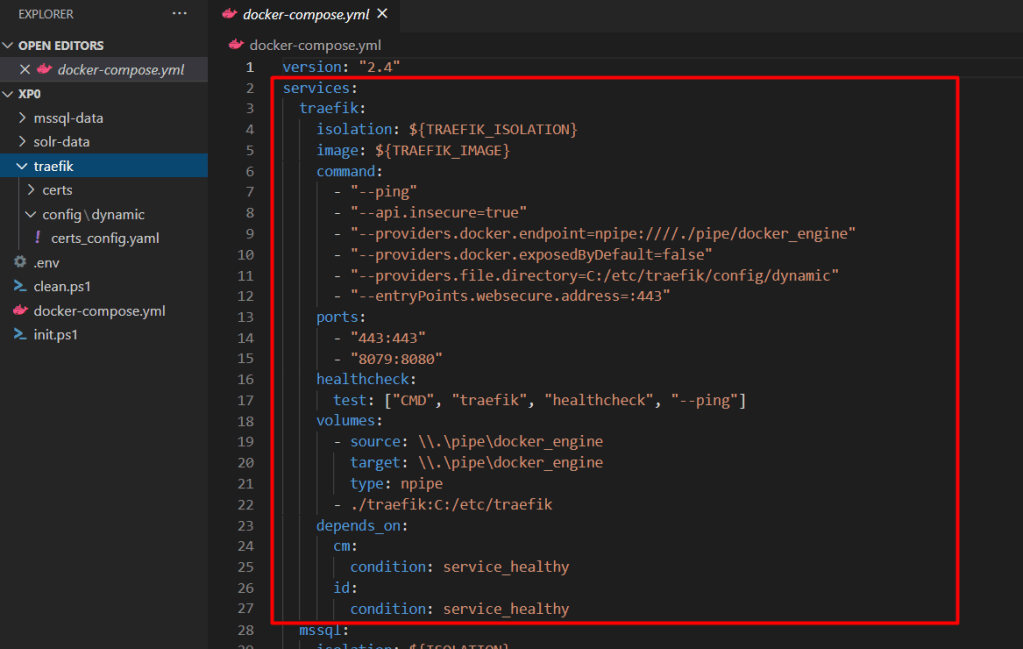Collapse the XP0 workspace folder section
Image resolution: width=1023 pixels, height=649 pixels.
click(x=9, y=94)
